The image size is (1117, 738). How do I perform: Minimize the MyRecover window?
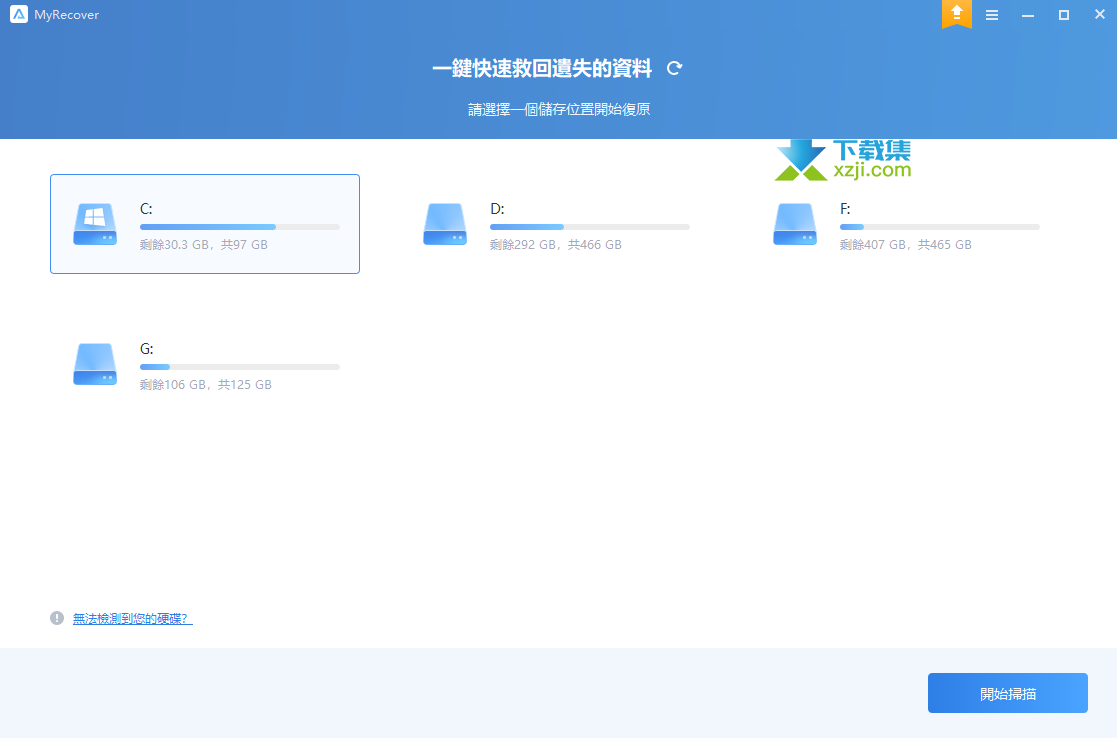click(x=1028, y=15)
